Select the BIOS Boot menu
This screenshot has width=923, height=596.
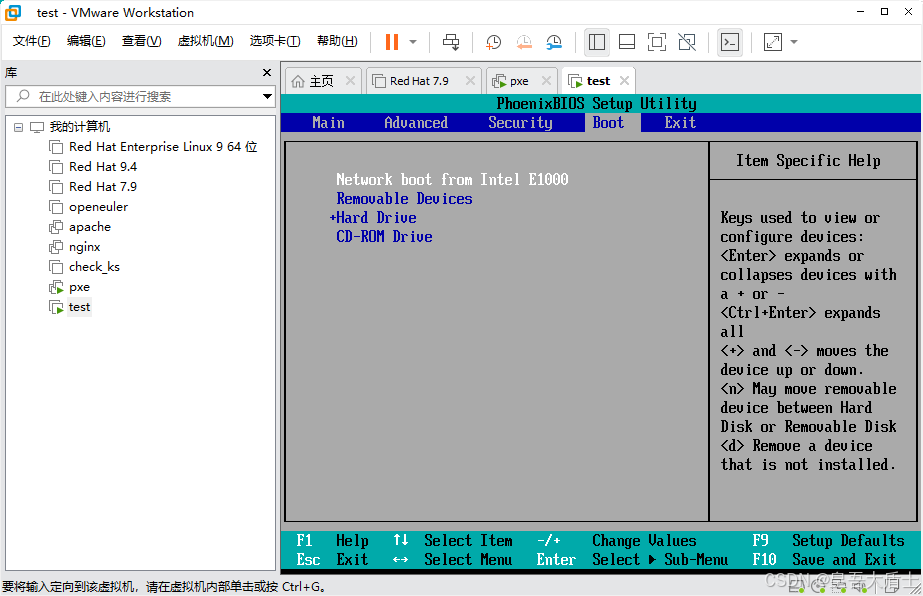608,122
